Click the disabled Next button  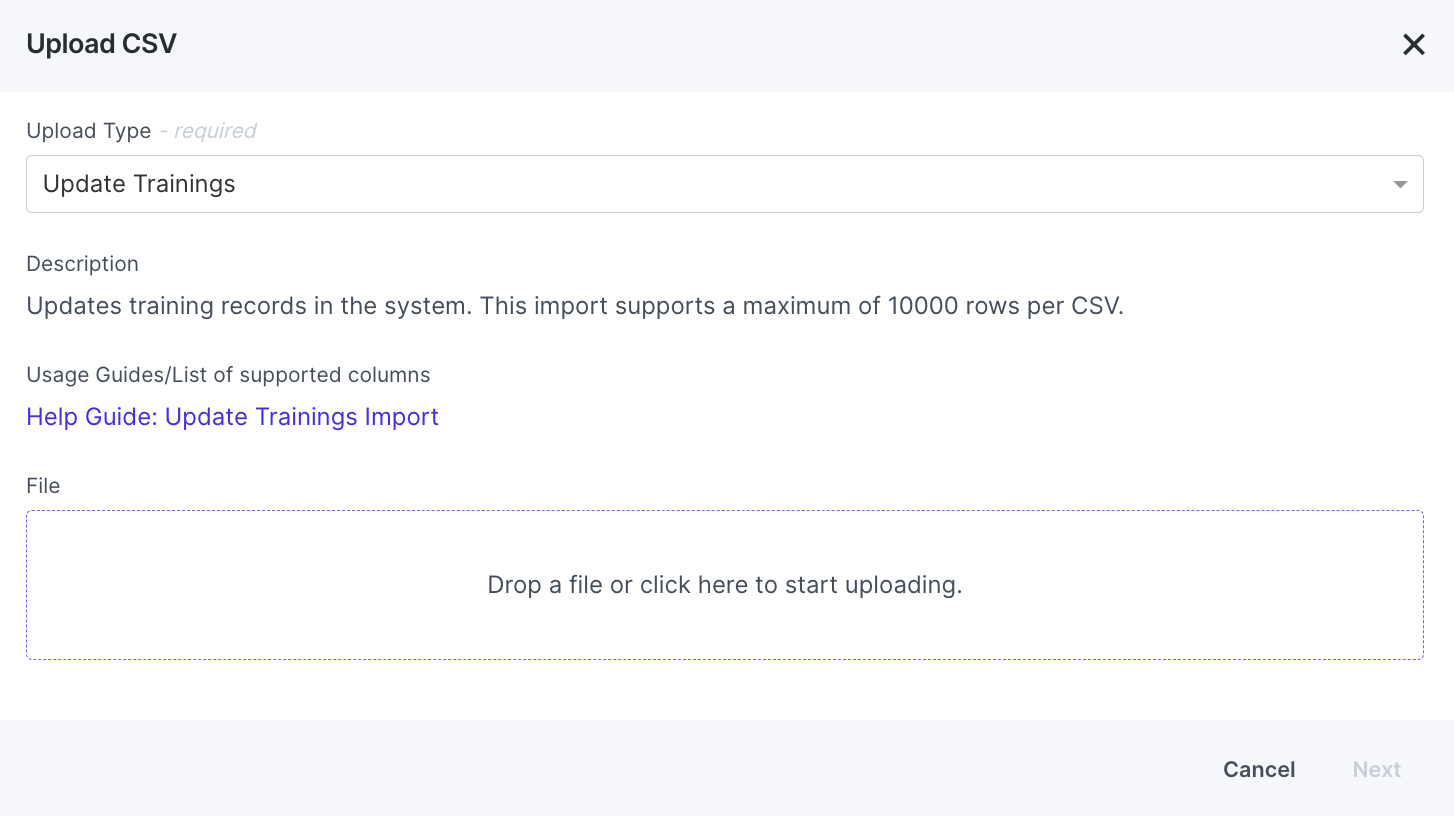tap(1376, 769)
